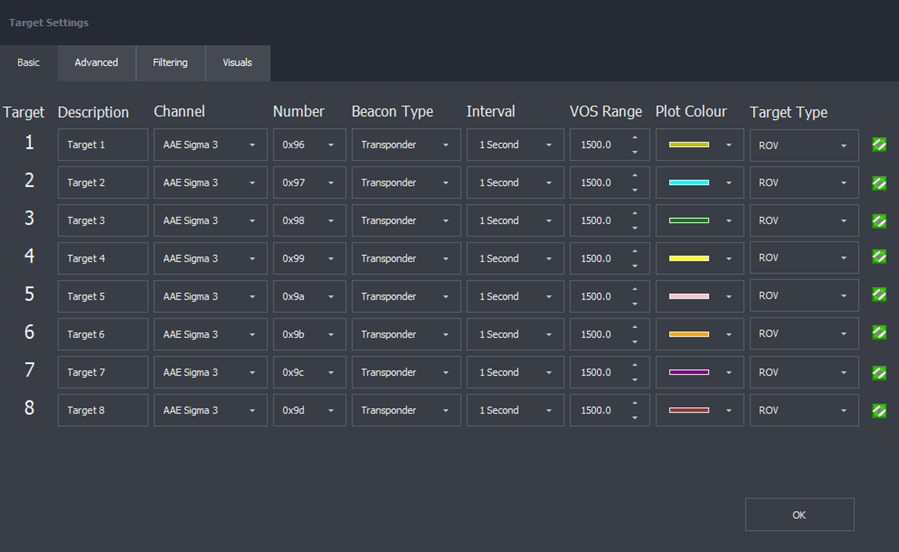Expand the Beacon Type dropdown for Target 3
The width and height of the screenshot is (899, 552).
pyautogui.click(x=406, y=221)
